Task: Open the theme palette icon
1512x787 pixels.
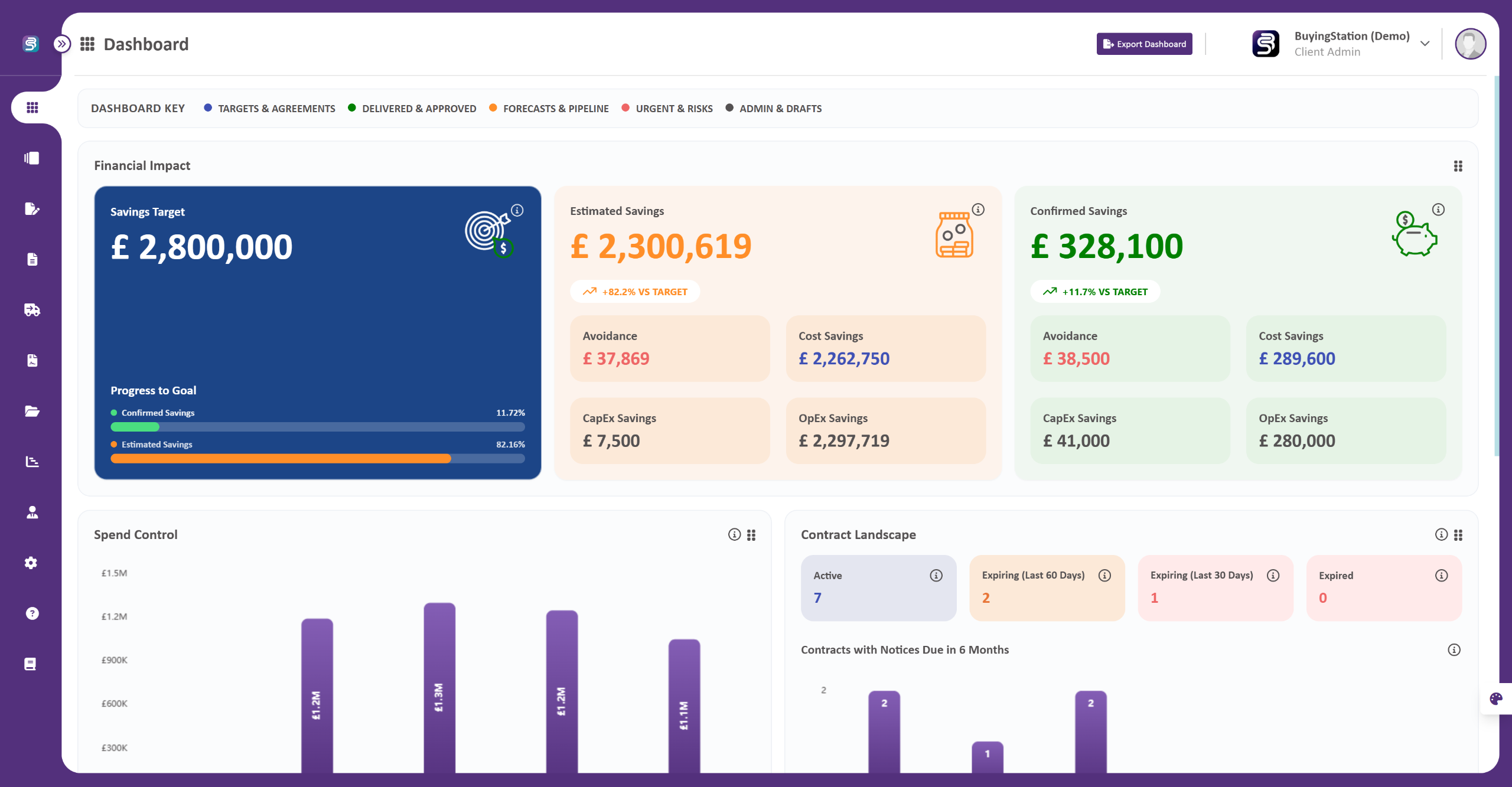Action: (1495, 699)
